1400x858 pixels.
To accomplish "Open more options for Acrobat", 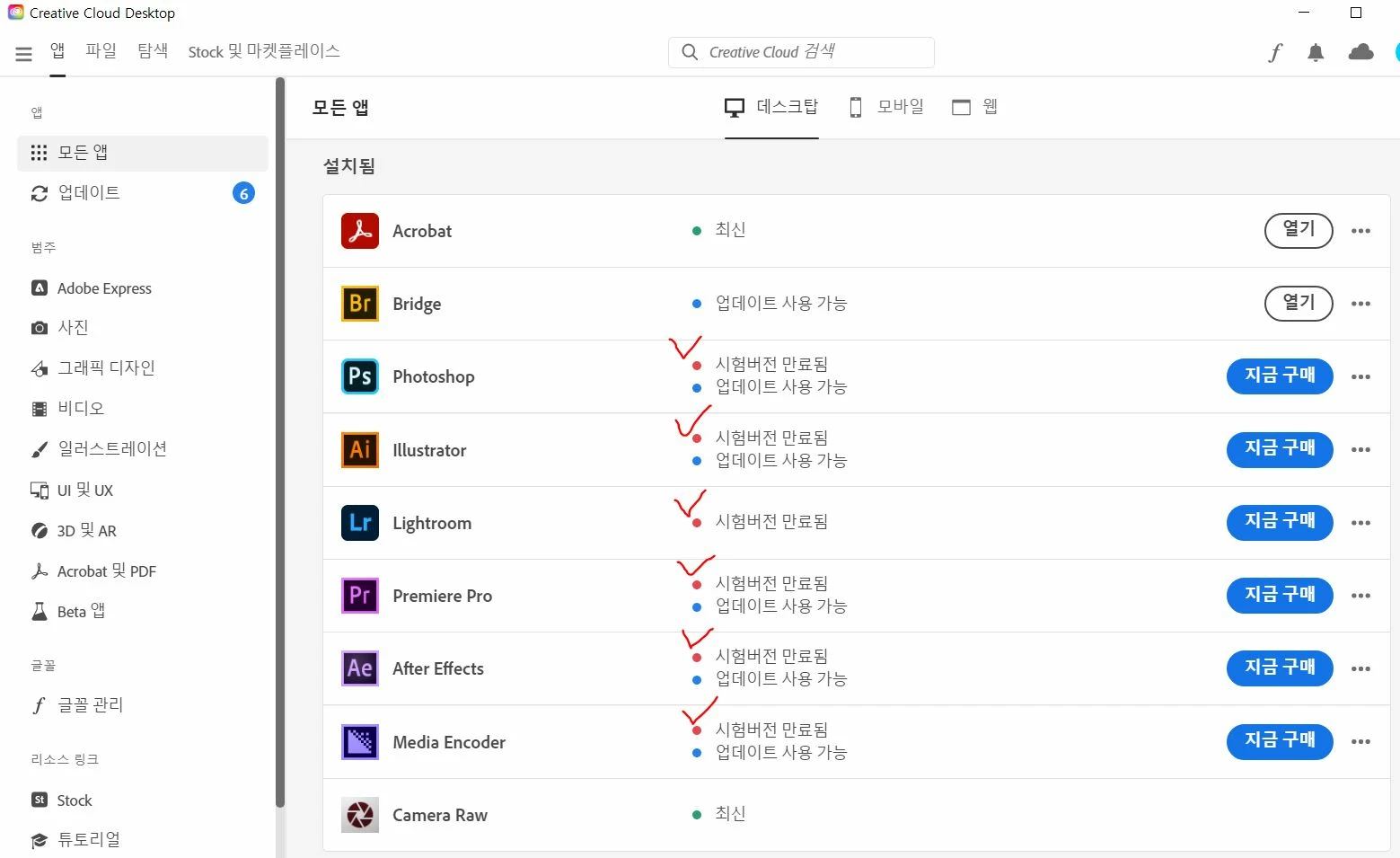I will pyautogui.click(x=1360, y=231).
